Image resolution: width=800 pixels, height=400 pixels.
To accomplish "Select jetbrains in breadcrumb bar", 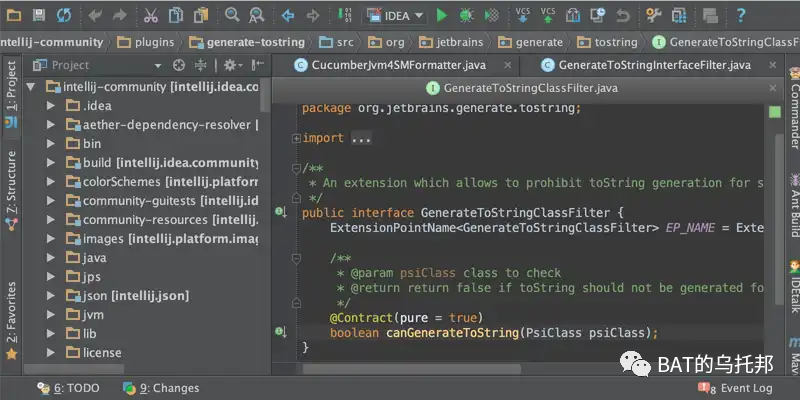I will click(451, 42).
